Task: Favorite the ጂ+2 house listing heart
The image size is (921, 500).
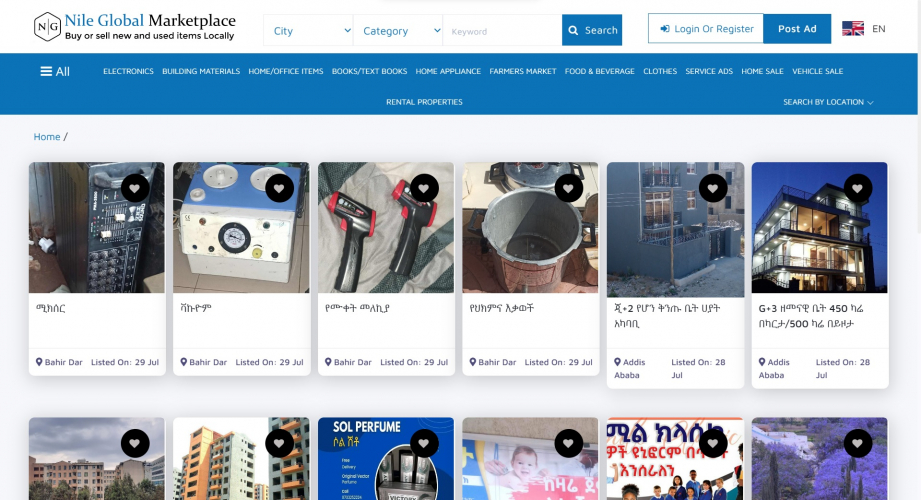Action: 713,188
